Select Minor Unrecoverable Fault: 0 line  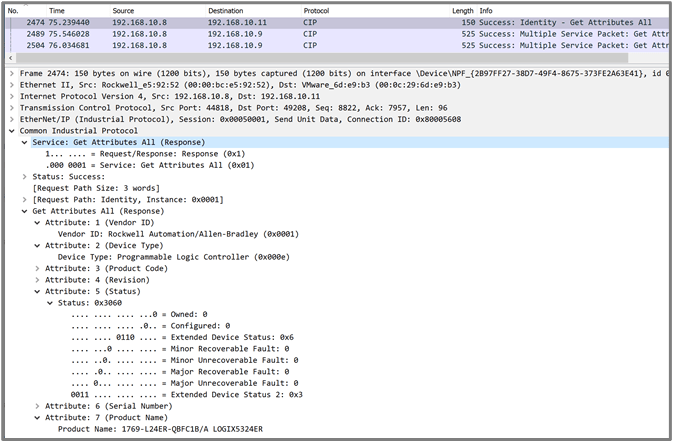click(x=185, y=360)
